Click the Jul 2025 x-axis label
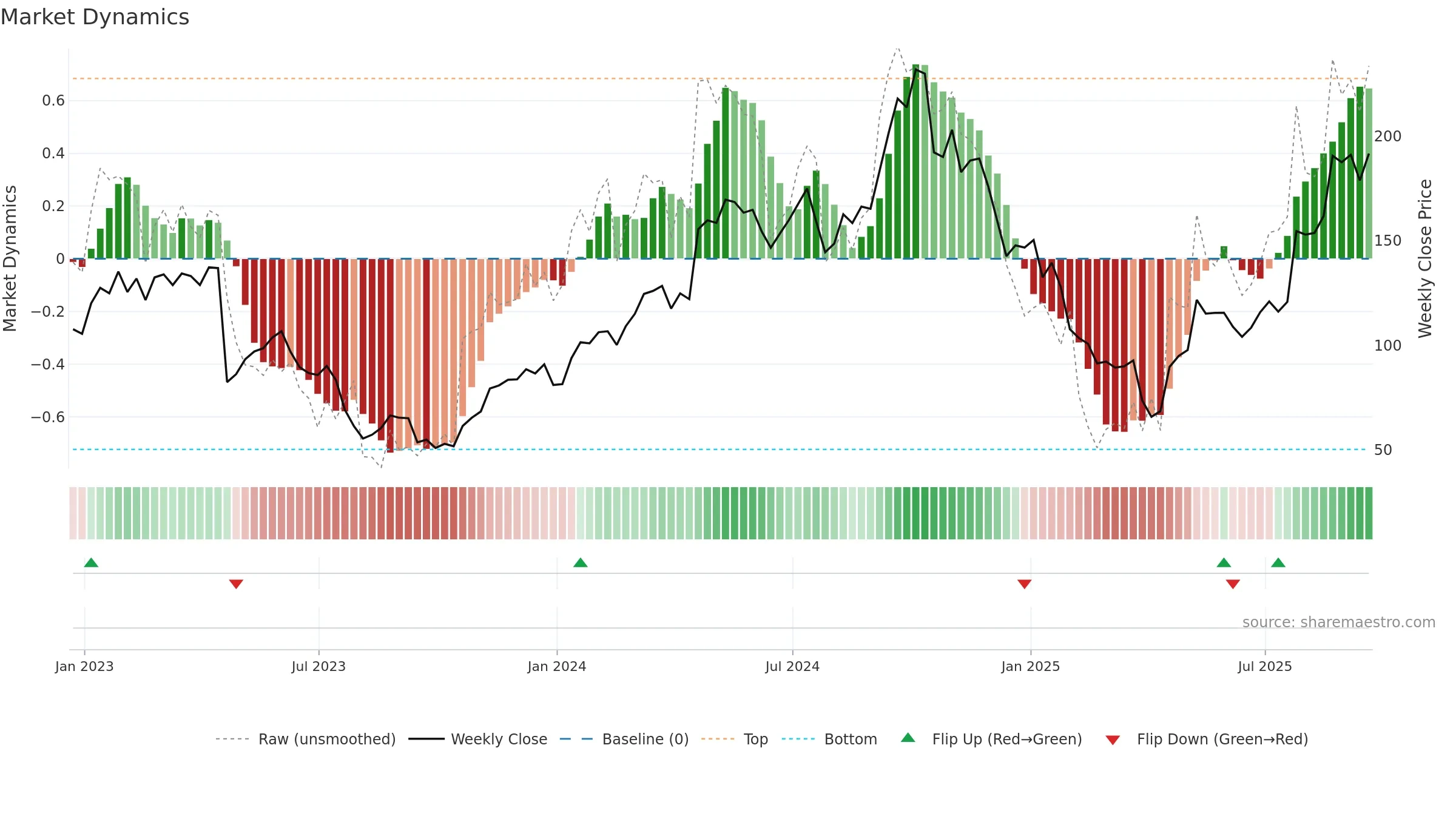The height and width of the screenshot is (819, 1456). click(x=1265, y=666)
